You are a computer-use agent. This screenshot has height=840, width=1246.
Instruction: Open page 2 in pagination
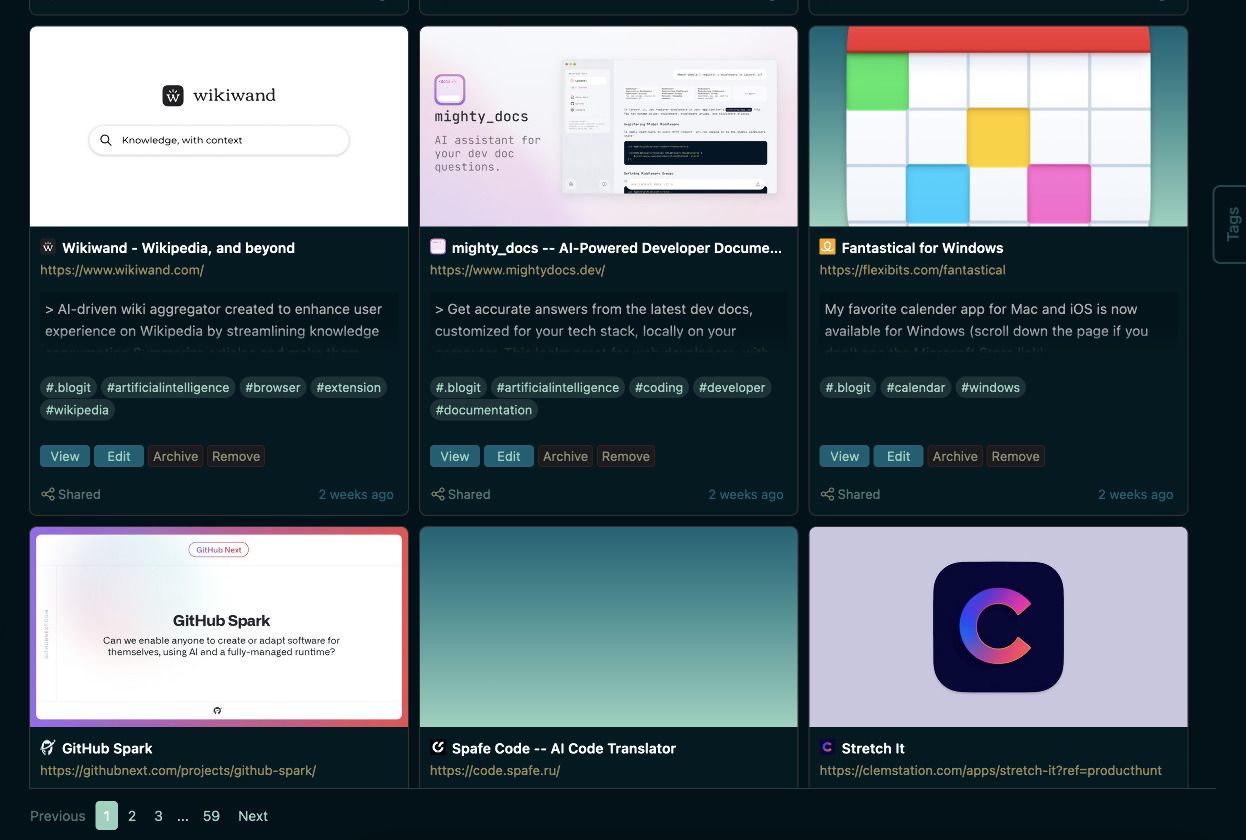[x=131, y=816]
